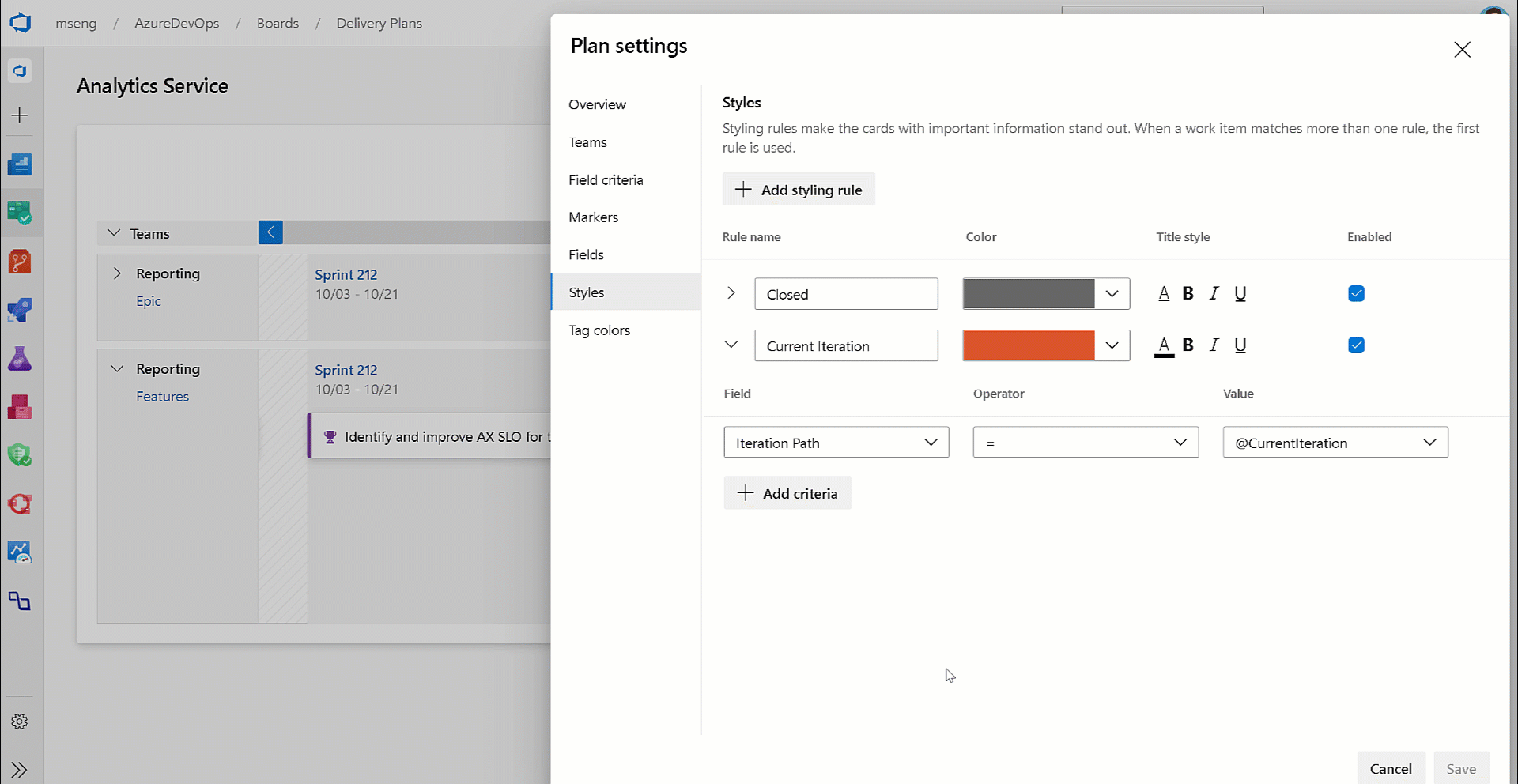This screenshot has width=1518, height=784.
Task: Collapse the Current Iteration rule criteria
Action: click(x=731, y=345)
